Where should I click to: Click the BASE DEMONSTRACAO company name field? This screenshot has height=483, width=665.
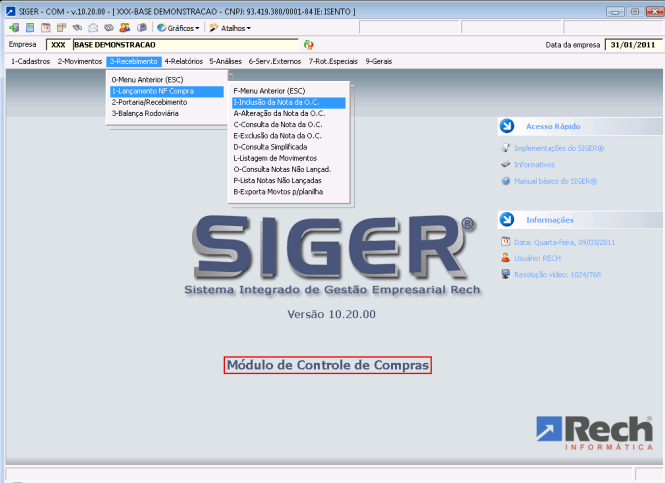pos(186,45)
